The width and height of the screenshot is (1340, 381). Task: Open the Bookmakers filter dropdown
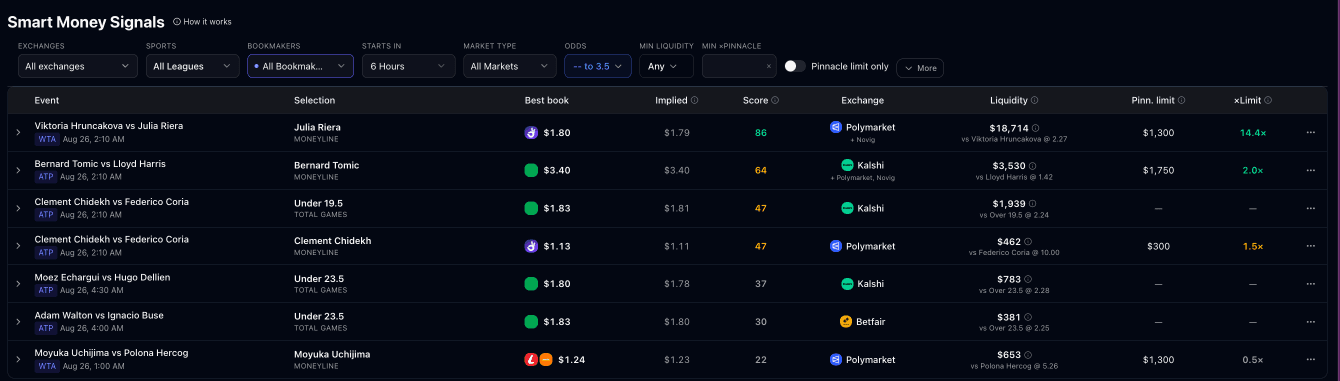coord(301,66)
